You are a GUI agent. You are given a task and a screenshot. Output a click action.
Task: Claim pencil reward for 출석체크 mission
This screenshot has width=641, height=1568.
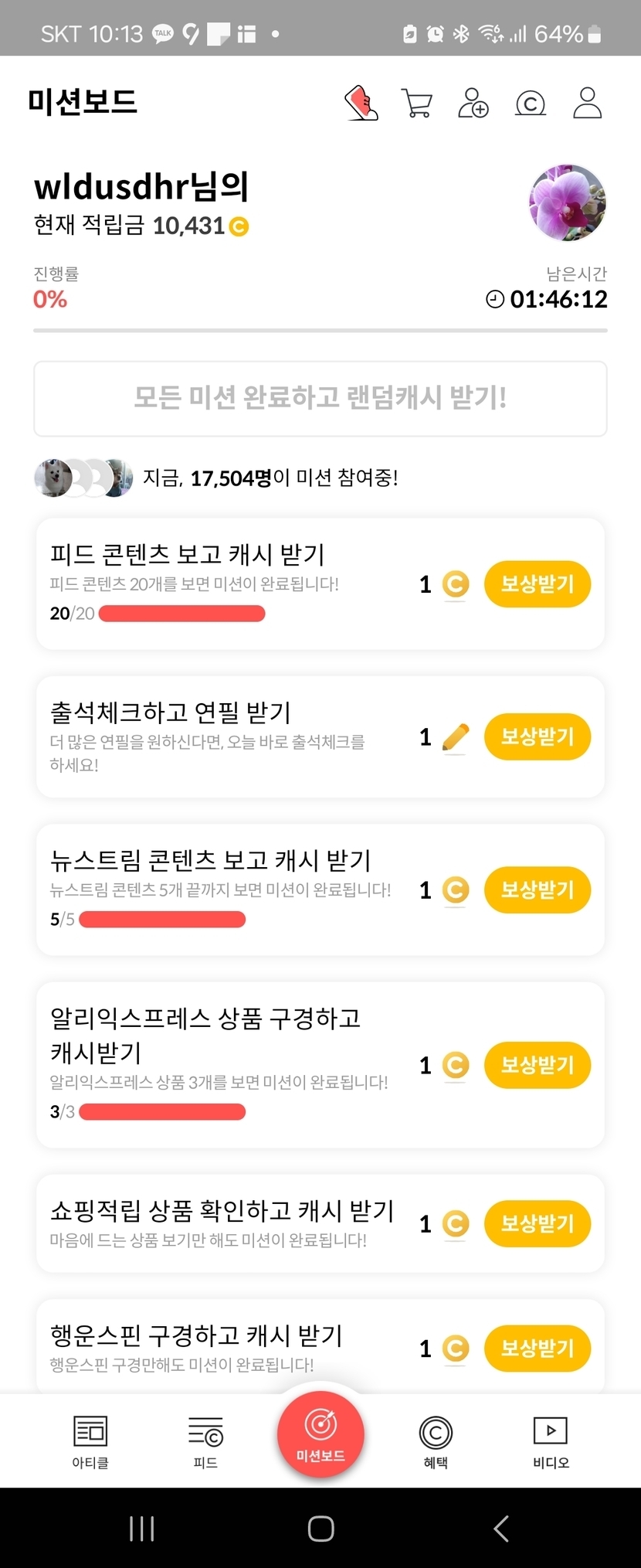[x=538, y=736]
